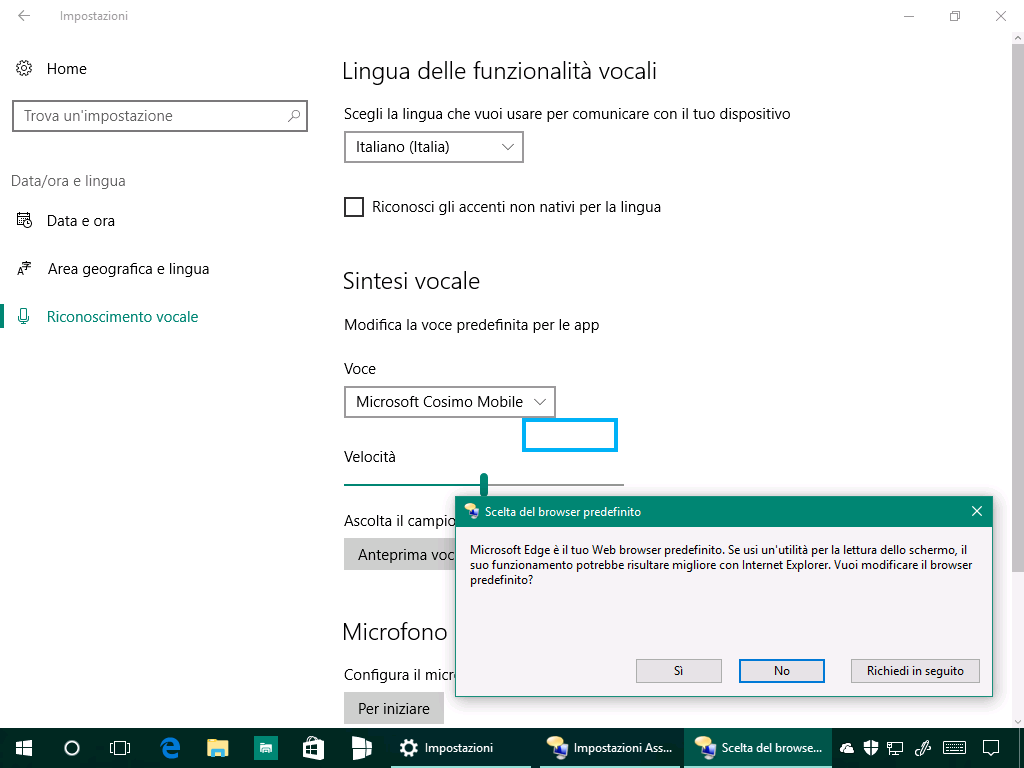Switch to Impostazioni Ass... taskbar window
Viewport: 1024px width, 768px height.
[x=609, y=748]
